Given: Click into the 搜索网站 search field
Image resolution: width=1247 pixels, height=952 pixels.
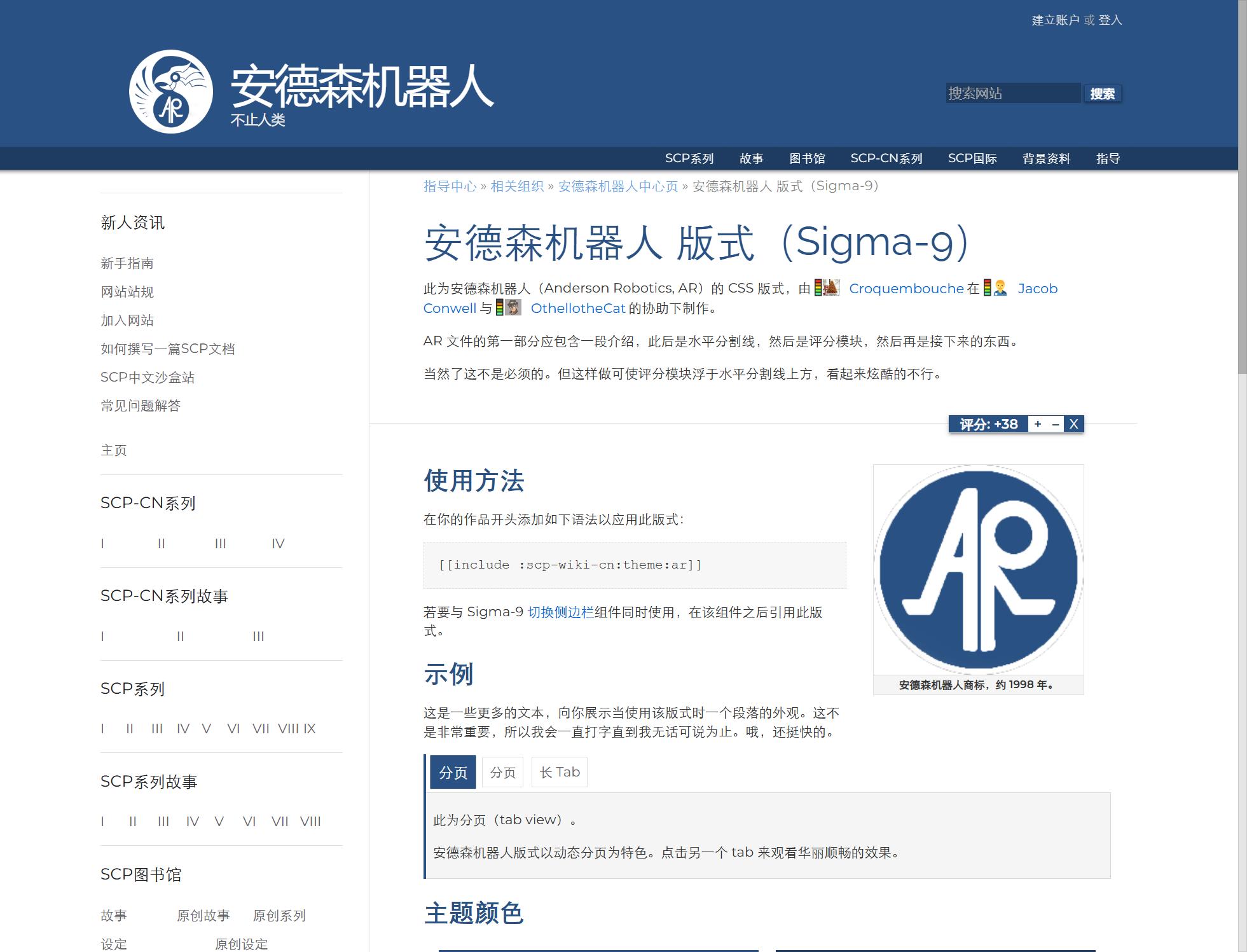Looking at the screenshot, I should tap(1012, 93).
